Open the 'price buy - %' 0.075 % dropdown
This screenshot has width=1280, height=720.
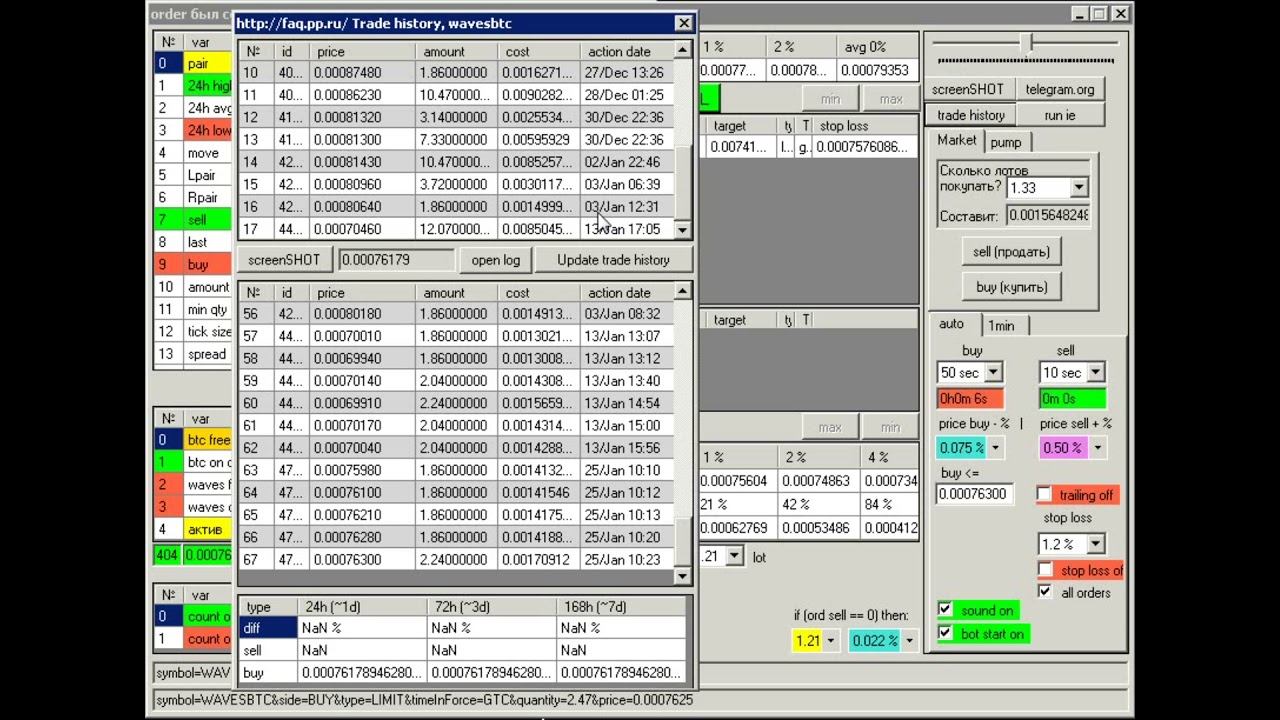tap(996, 448)
